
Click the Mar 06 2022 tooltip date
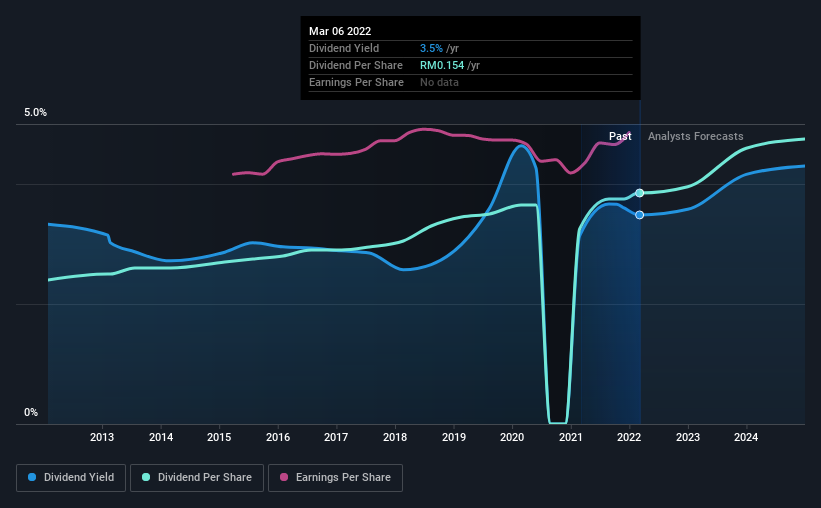pyautogui.click(x=340, y=31)
